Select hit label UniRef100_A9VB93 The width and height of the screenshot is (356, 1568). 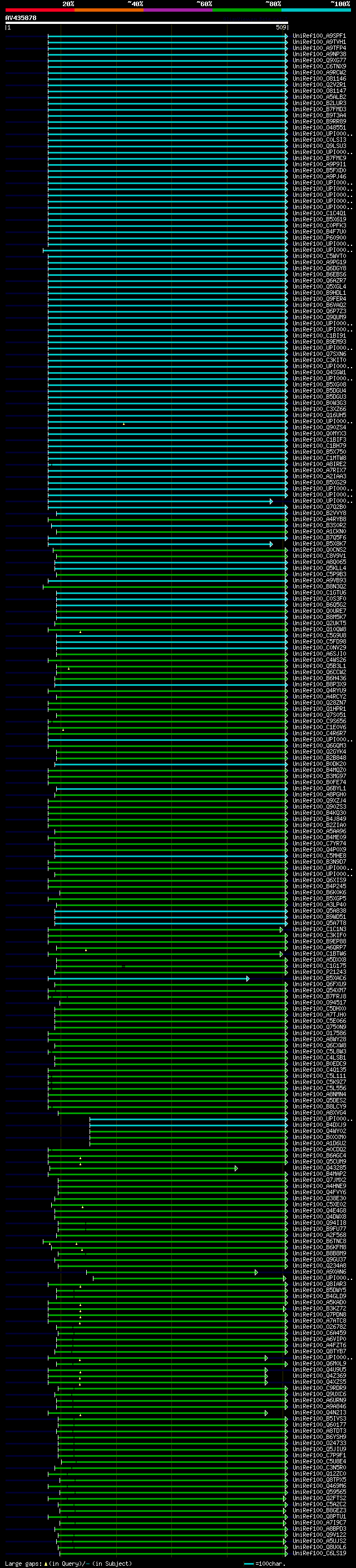[319, 581]
